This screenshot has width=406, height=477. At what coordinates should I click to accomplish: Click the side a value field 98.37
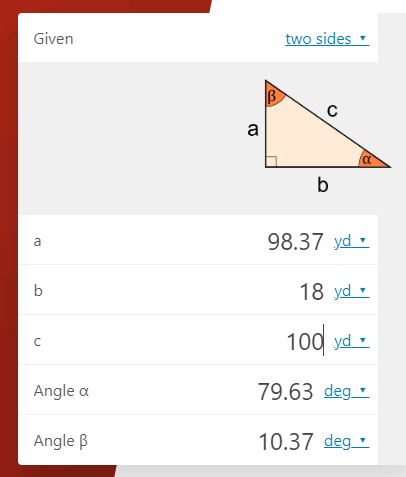295,241
